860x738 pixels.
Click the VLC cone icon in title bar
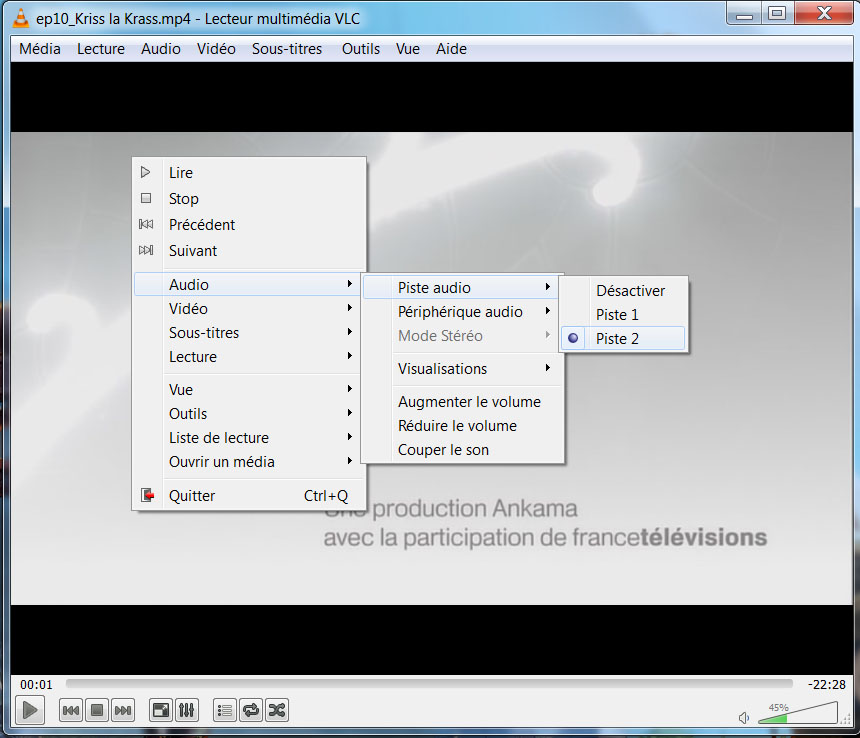tap(20, 18)
